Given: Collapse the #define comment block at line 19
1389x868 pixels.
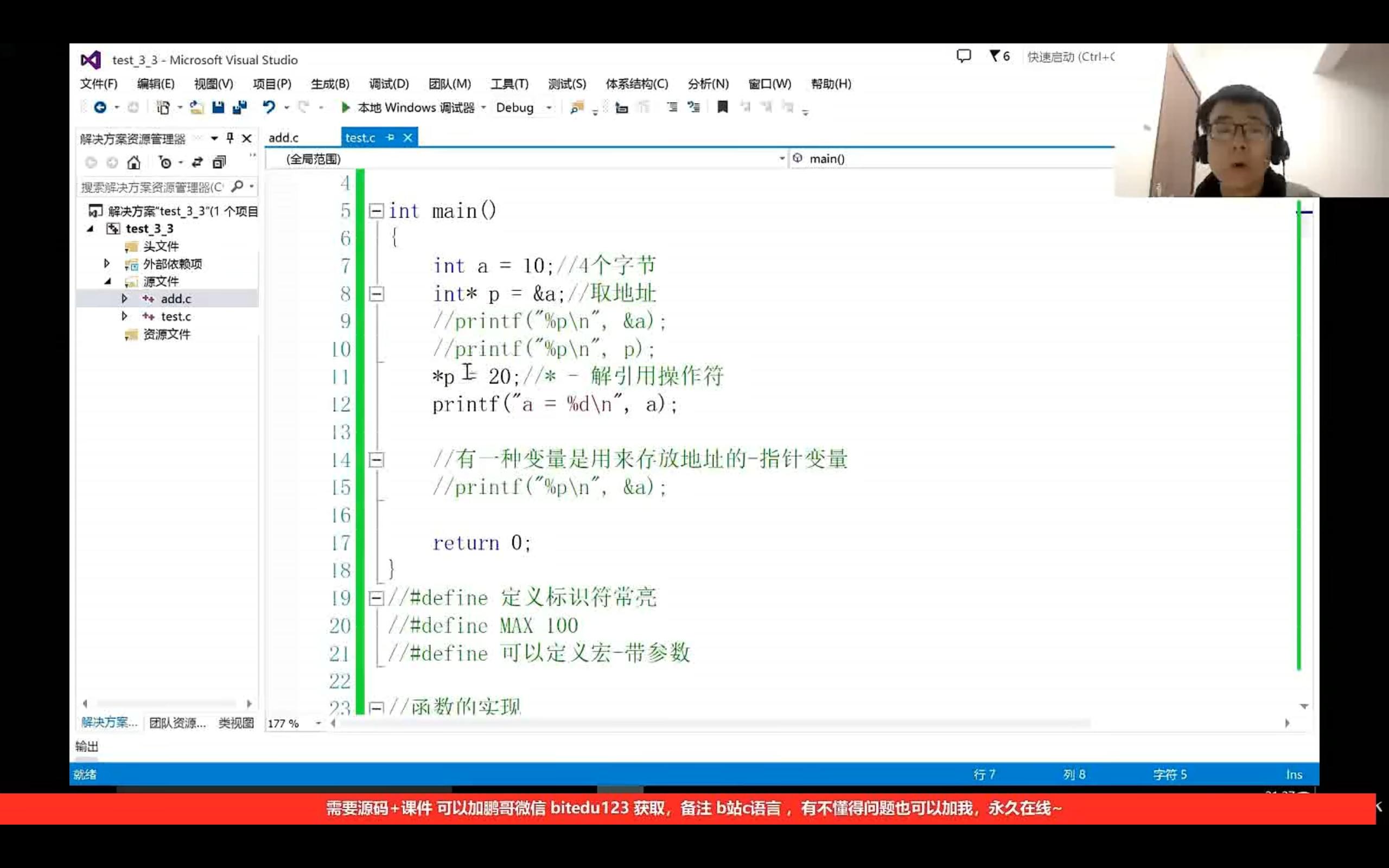Looking at the screenshot, I should 376,598.
